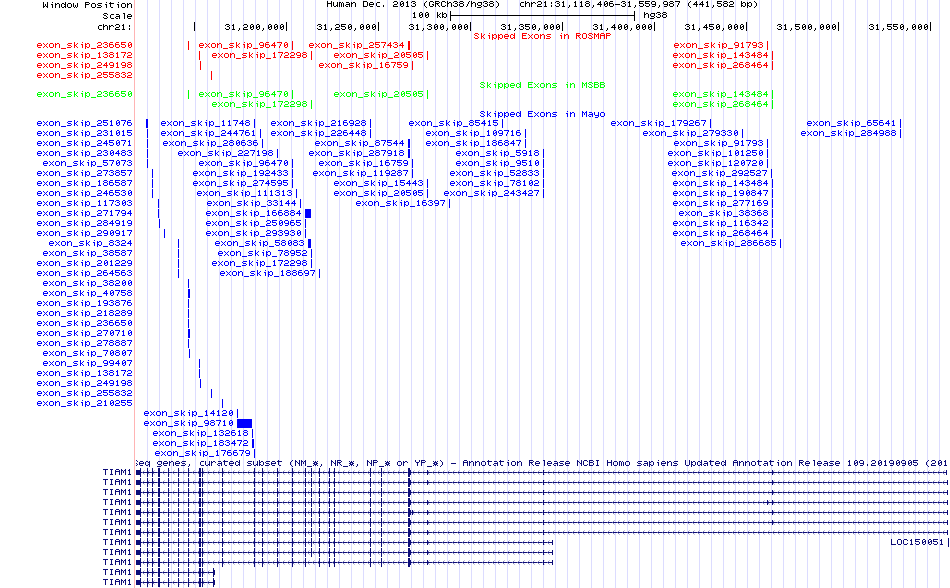Image resolution: width=950 pixels, height=588 pixels.
Task: Click the exon_skip_16397 feature in Mayo track
Action: (401, 203)
